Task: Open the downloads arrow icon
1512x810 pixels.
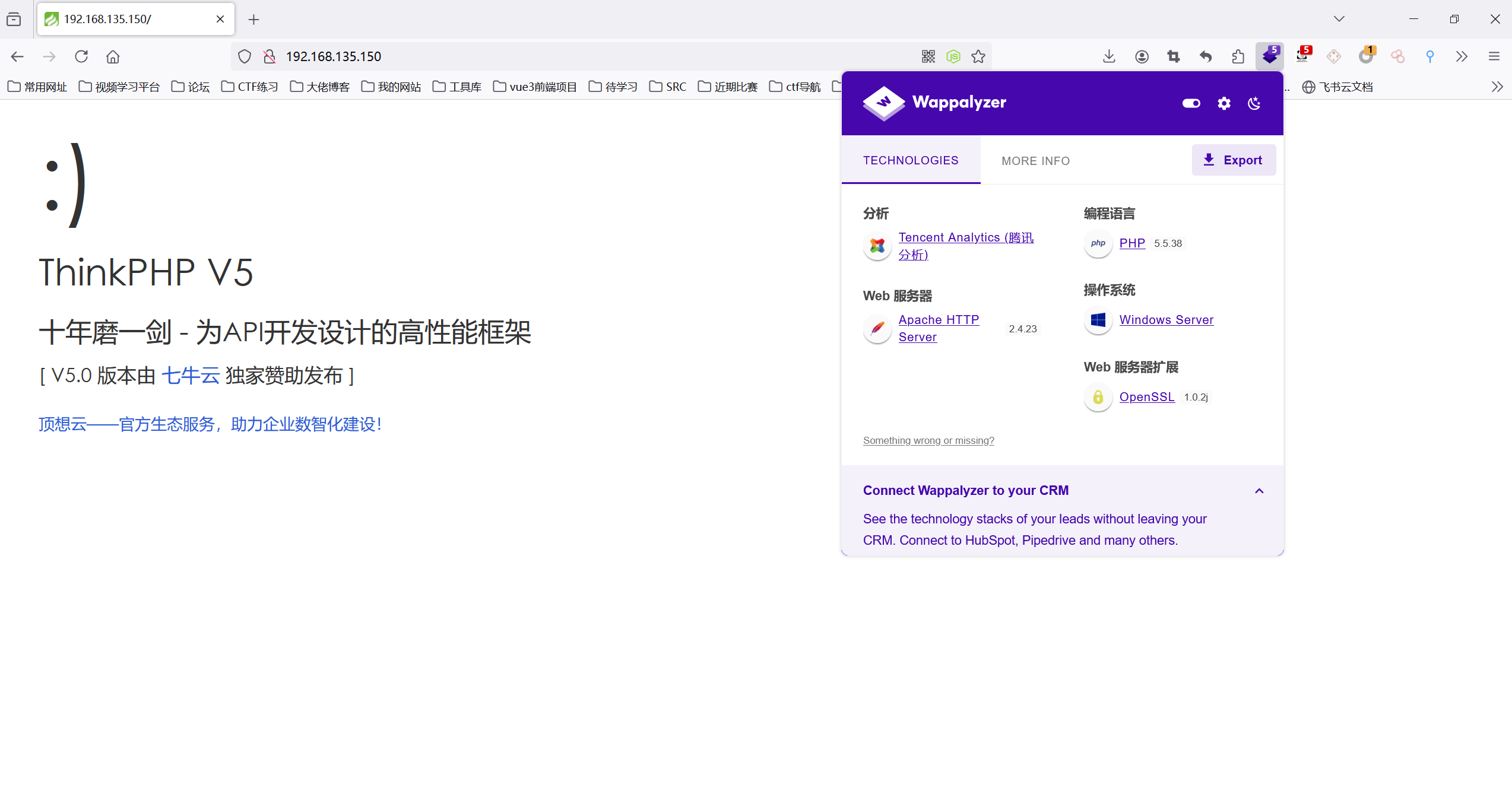Action: (x=1109, y=56)
